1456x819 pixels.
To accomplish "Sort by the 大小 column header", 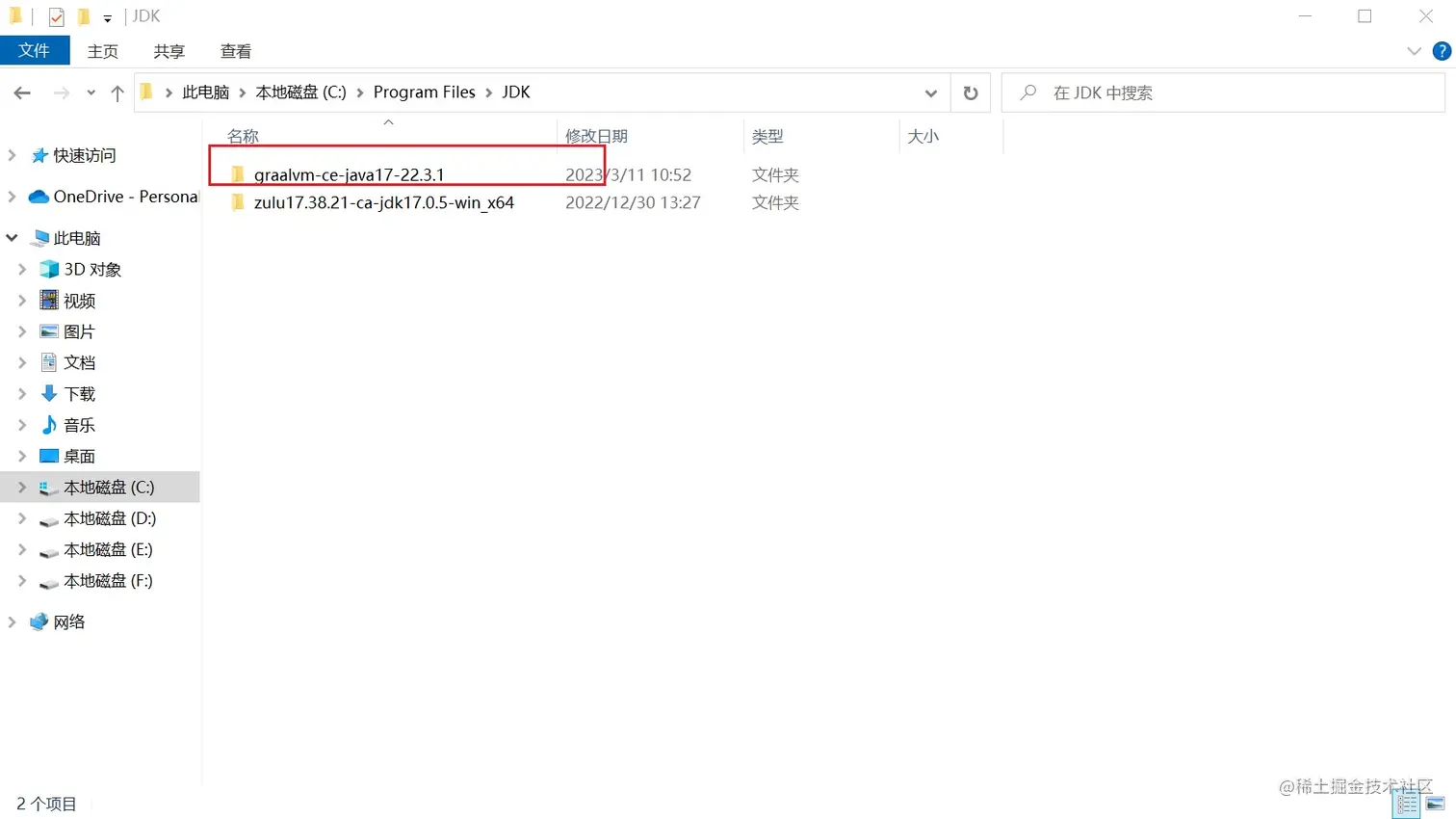I will 923,136.
